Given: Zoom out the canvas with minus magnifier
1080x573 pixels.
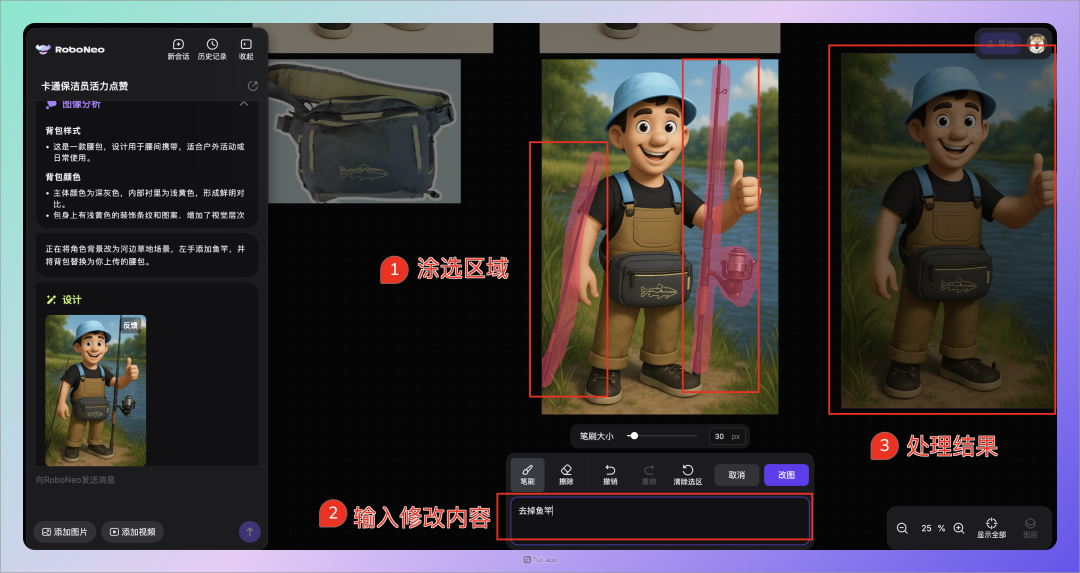Looking at the screenshot, I should tap(902, 528).
